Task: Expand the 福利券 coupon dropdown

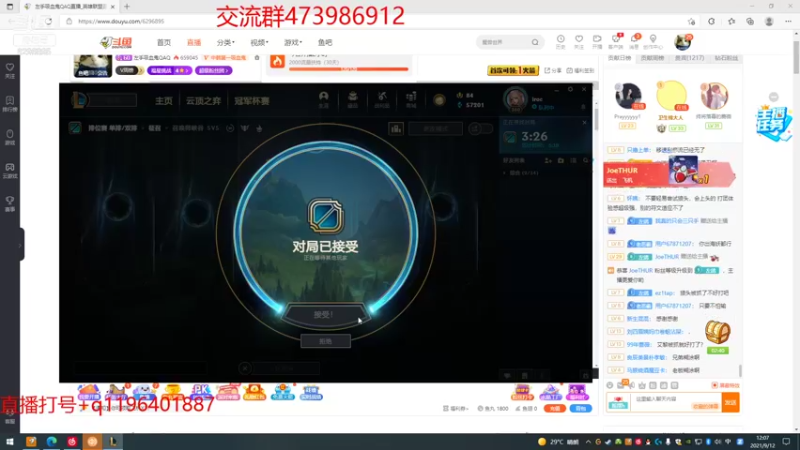Action: coord(456,409)
